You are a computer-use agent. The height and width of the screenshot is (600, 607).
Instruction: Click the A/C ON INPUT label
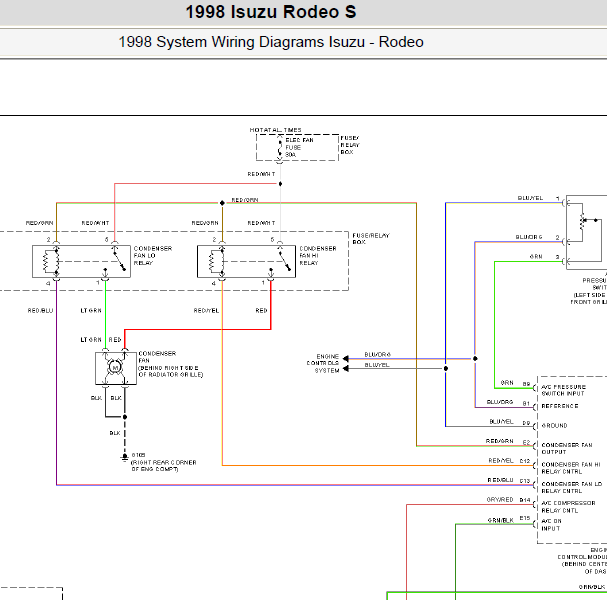pyautogui.click(x=551, y=525)
